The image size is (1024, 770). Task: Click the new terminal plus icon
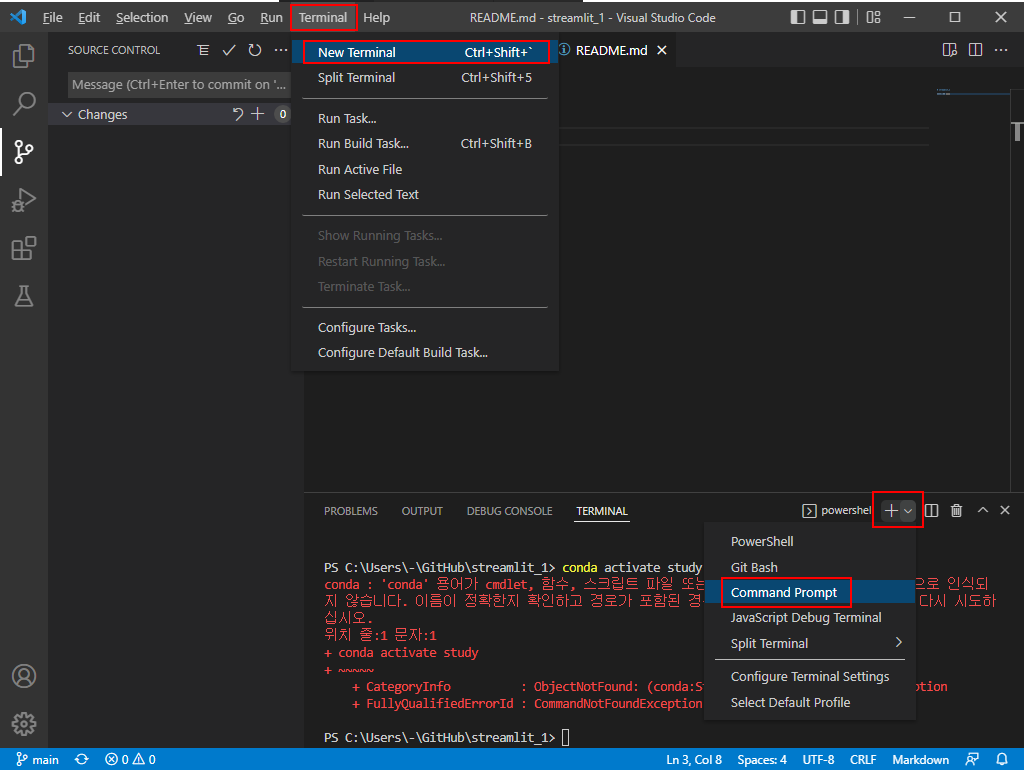pyautogui.click(x=890, y=511)
